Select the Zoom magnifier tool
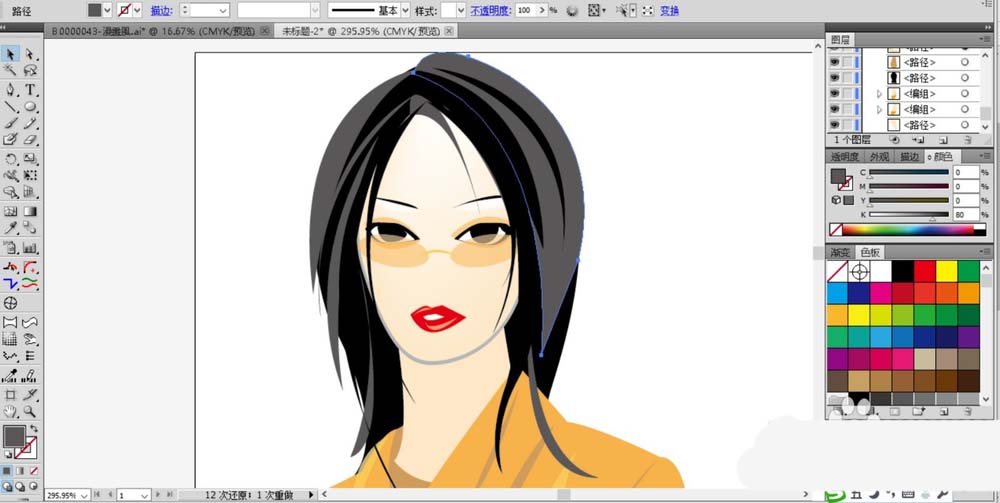Screen dimensions: 1000x503 [x=30, y=411]
